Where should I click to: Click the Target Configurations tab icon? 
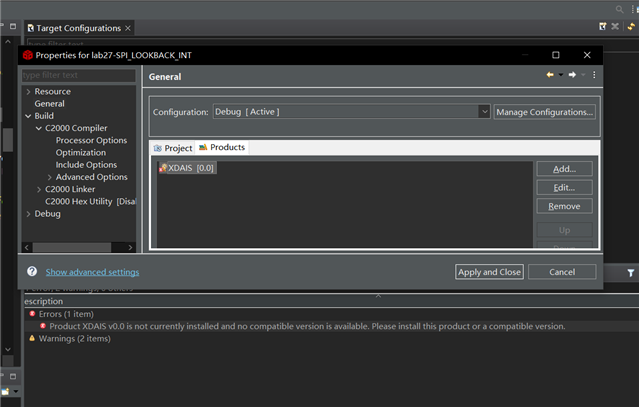[x=31, y=28]
